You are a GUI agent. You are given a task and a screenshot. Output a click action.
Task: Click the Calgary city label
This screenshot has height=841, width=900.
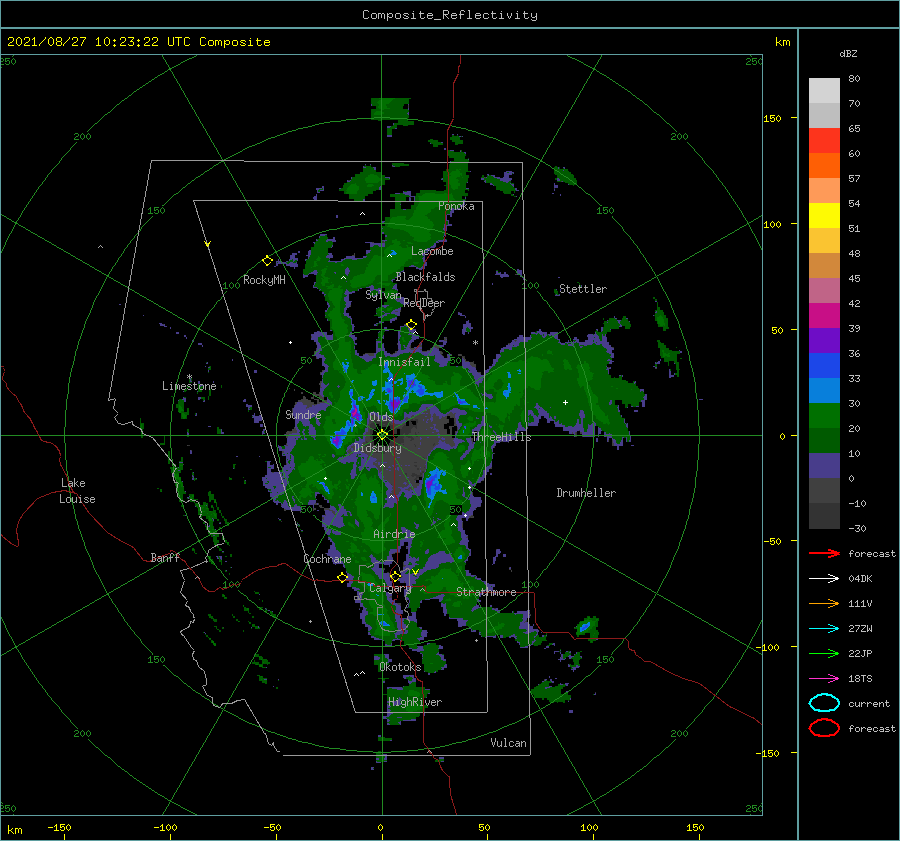pos(390,588)
